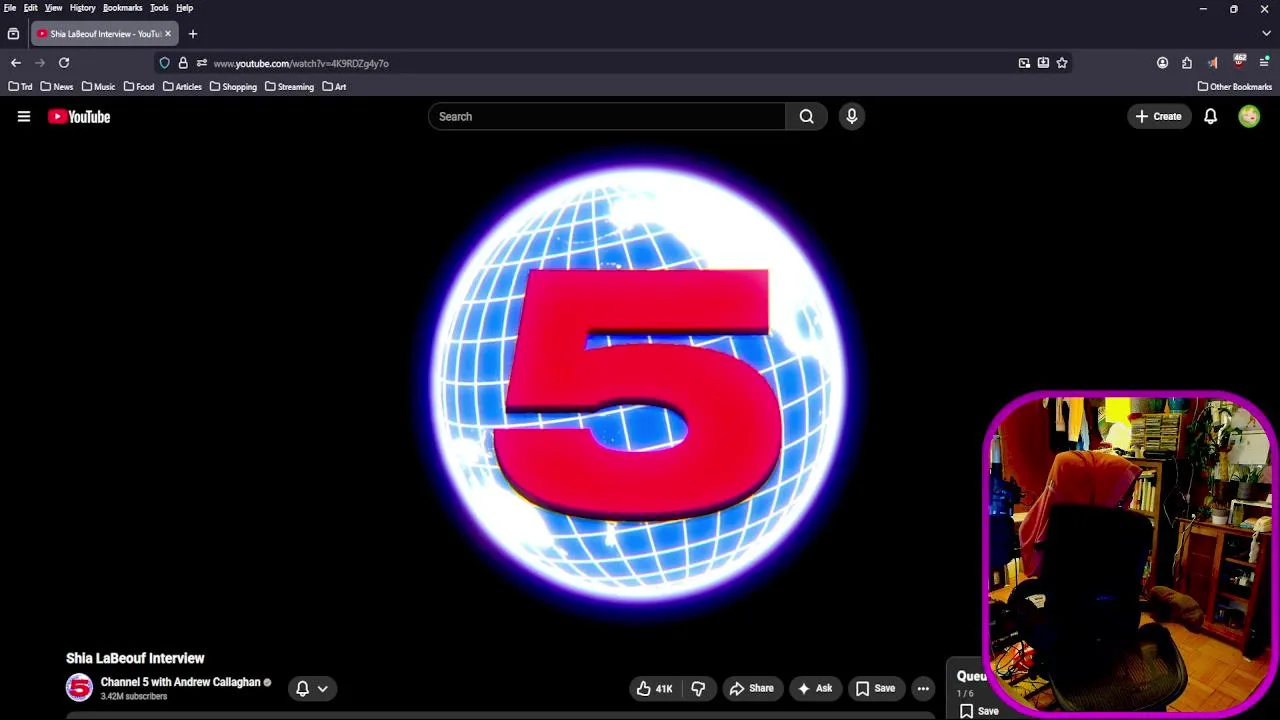The width and height of the screenshot is (1280, 720).
Task: Open Channel 5 with Andrew Callaghan link
Action: click(180, 682)
